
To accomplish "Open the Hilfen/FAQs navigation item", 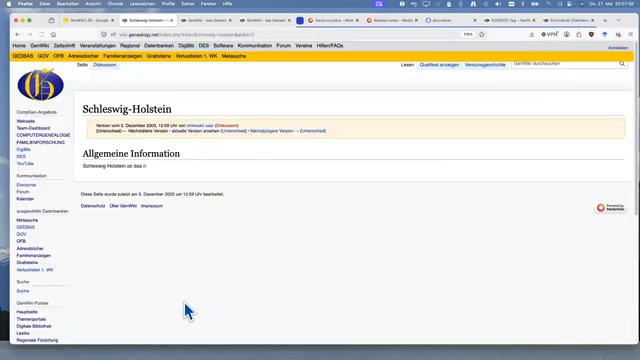I will (x=330, y=46).
